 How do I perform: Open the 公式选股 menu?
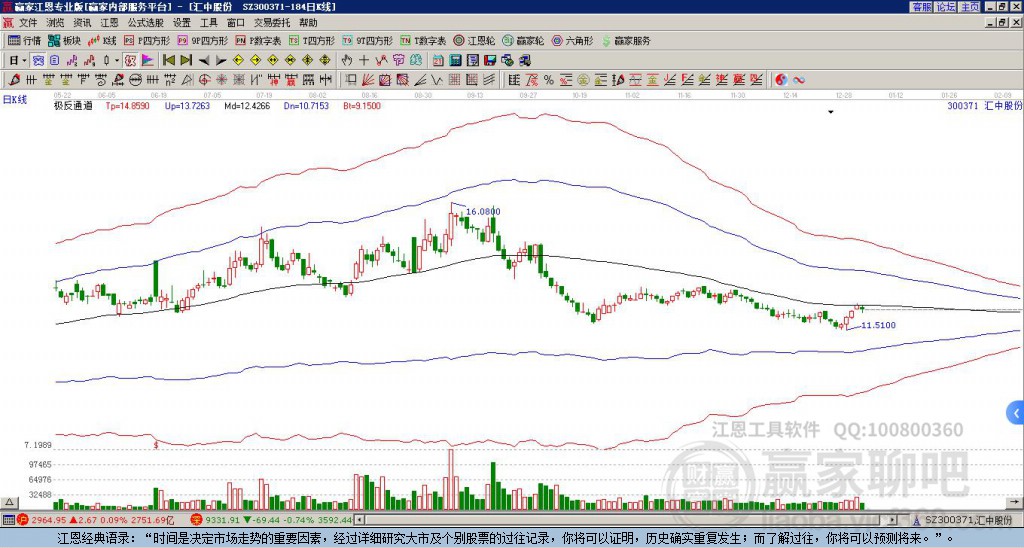(x=146, y=23)
